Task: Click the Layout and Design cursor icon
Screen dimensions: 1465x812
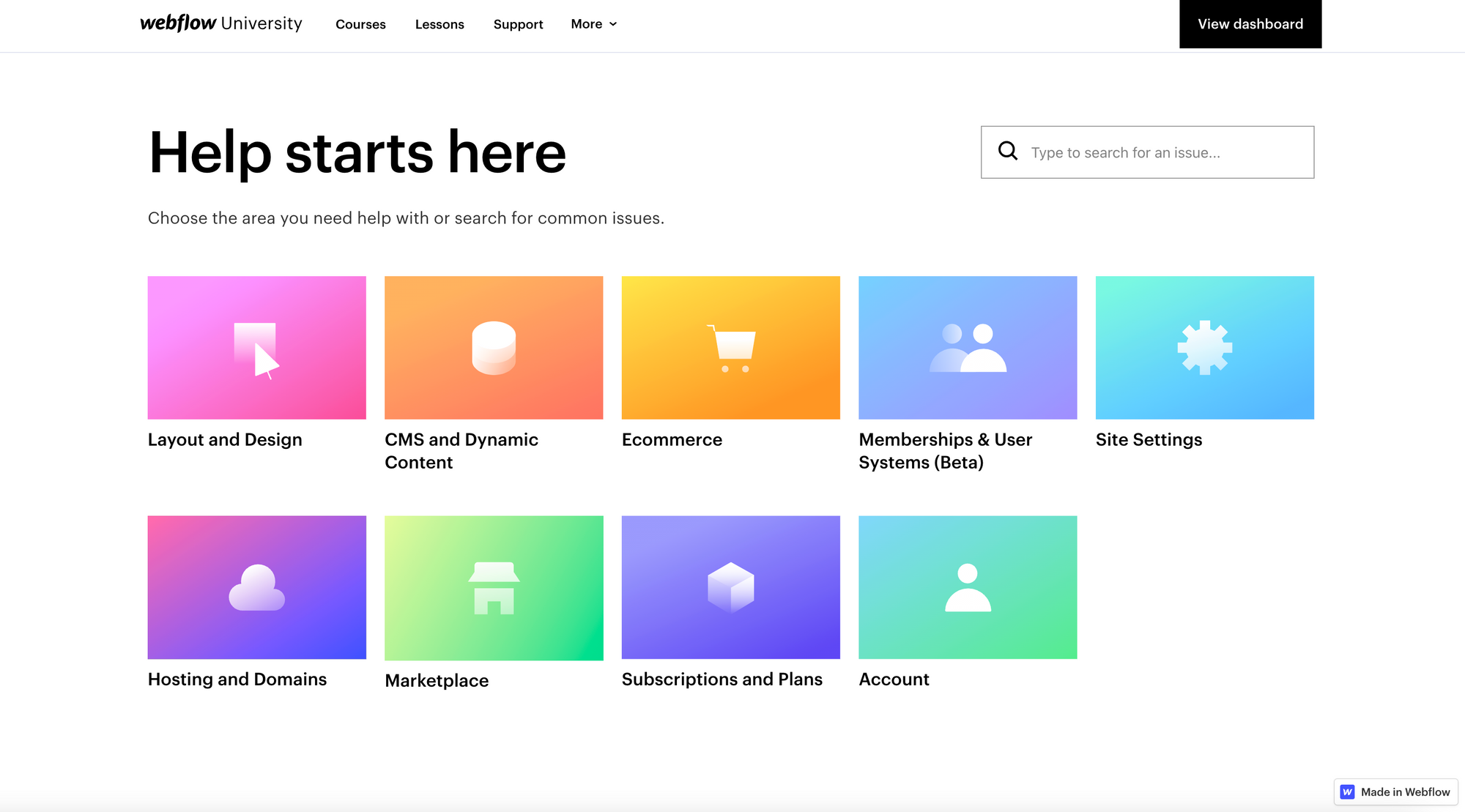Action: [256, 349]
